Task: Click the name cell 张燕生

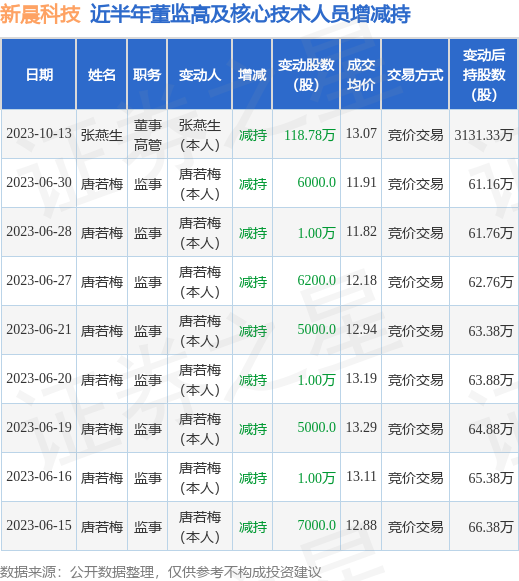Action: (x=102, y=135)
